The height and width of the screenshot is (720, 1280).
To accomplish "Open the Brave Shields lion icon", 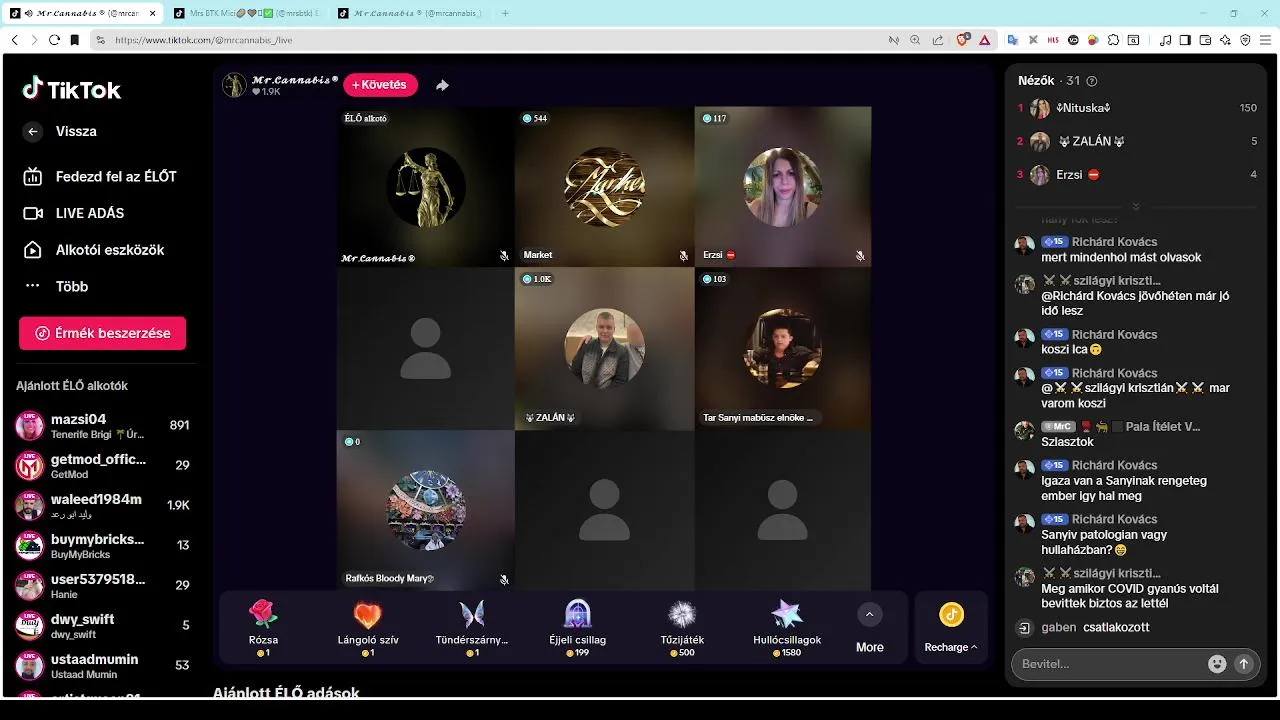I will (x=962, y=40).
